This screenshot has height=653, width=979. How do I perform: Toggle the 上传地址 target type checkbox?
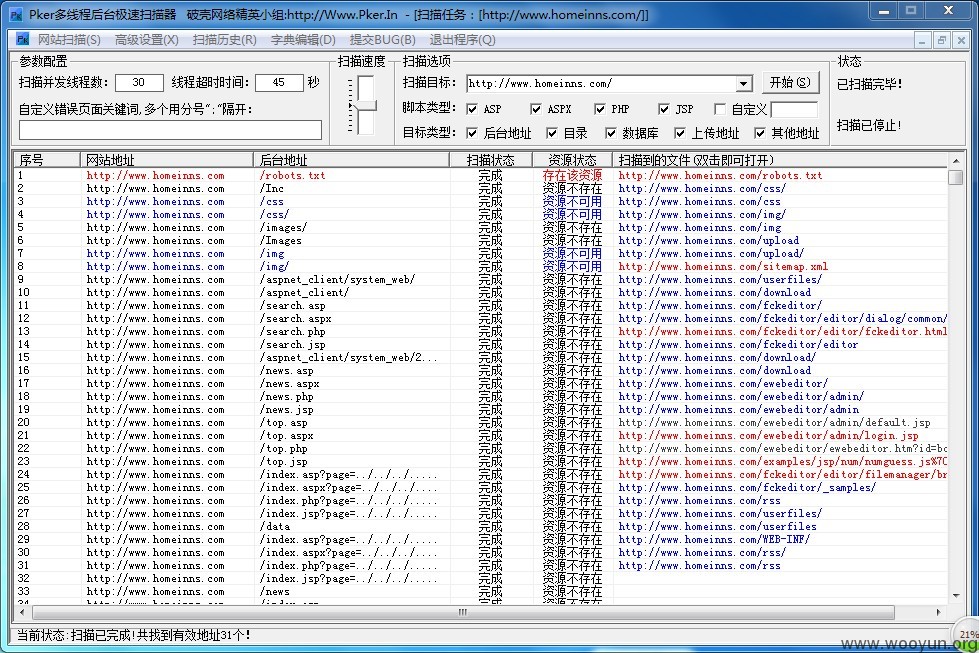click(x=680, y=133)
